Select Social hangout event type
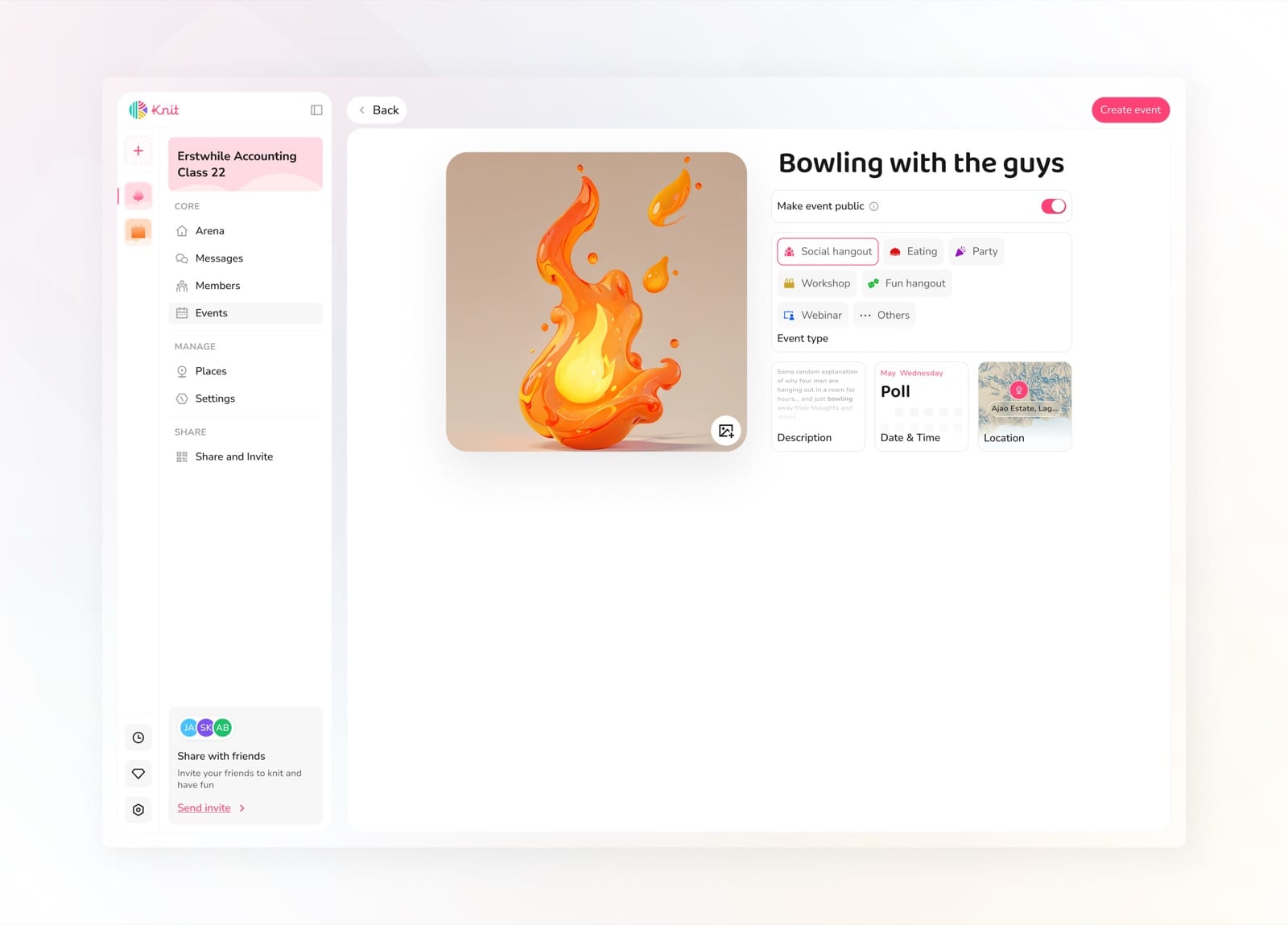The width and height of the screenshot is (1288, 925). coord(828,251)
